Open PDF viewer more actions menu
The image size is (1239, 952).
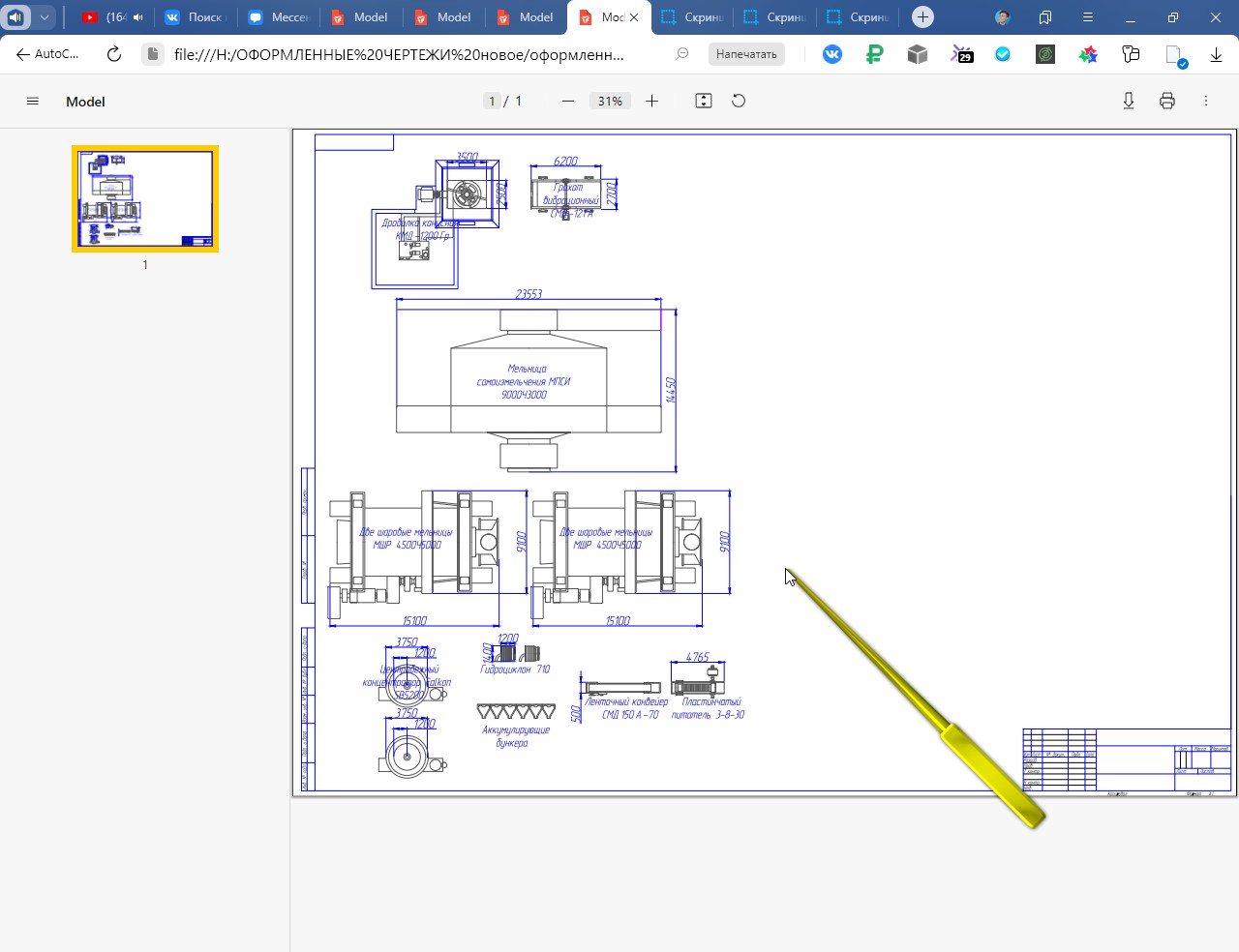click(x=1206, y=101)
